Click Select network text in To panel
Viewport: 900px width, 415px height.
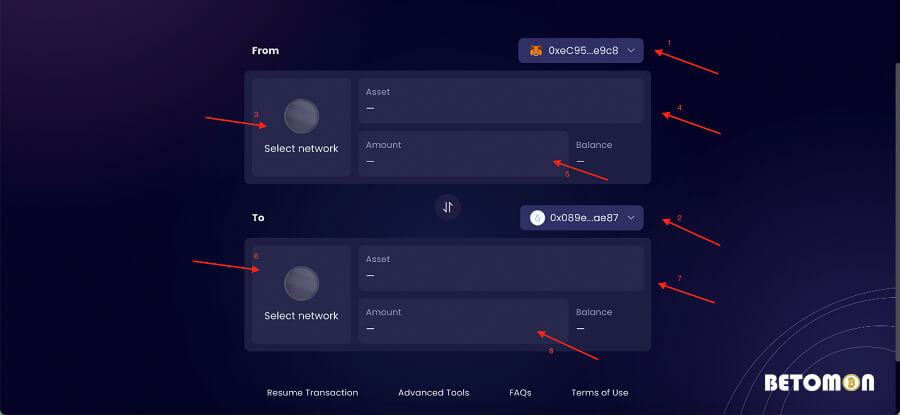[301, 316]
